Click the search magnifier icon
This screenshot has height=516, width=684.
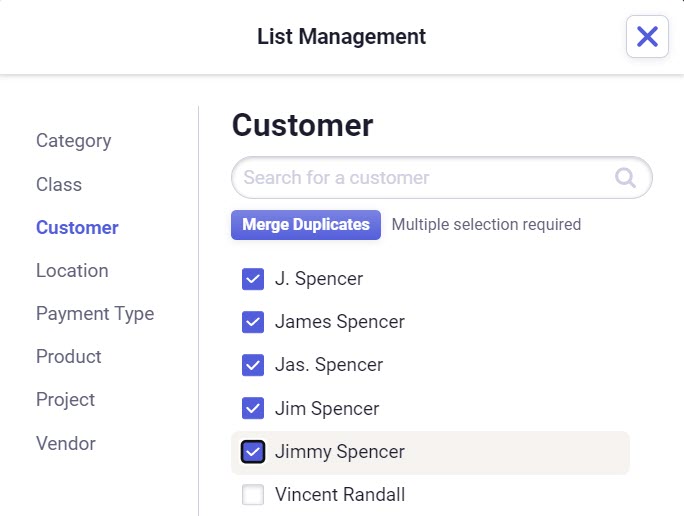coord(625,178)
